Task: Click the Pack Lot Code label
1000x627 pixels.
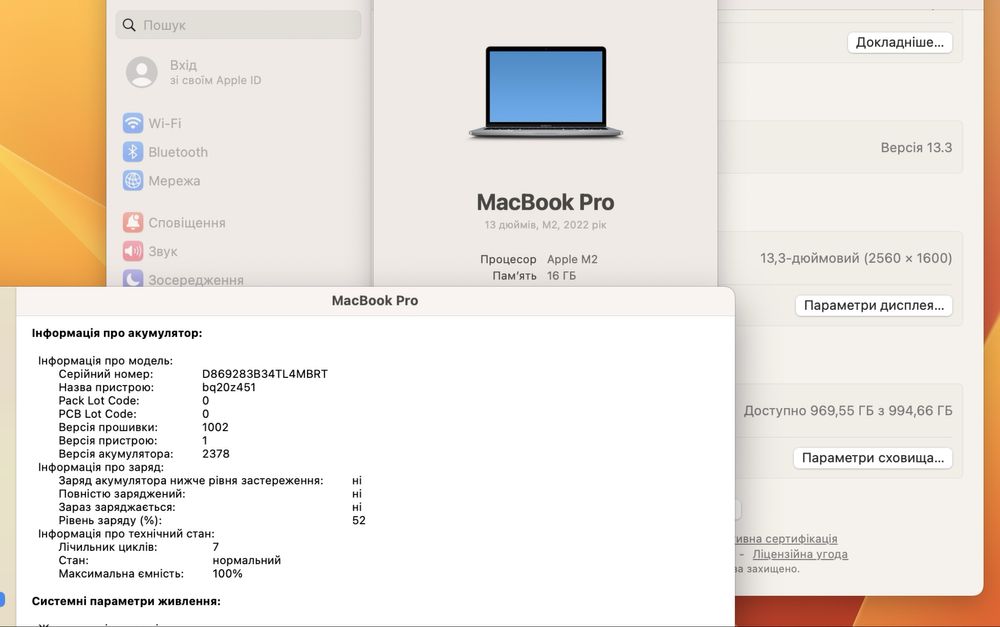Action: coord(99,401)
